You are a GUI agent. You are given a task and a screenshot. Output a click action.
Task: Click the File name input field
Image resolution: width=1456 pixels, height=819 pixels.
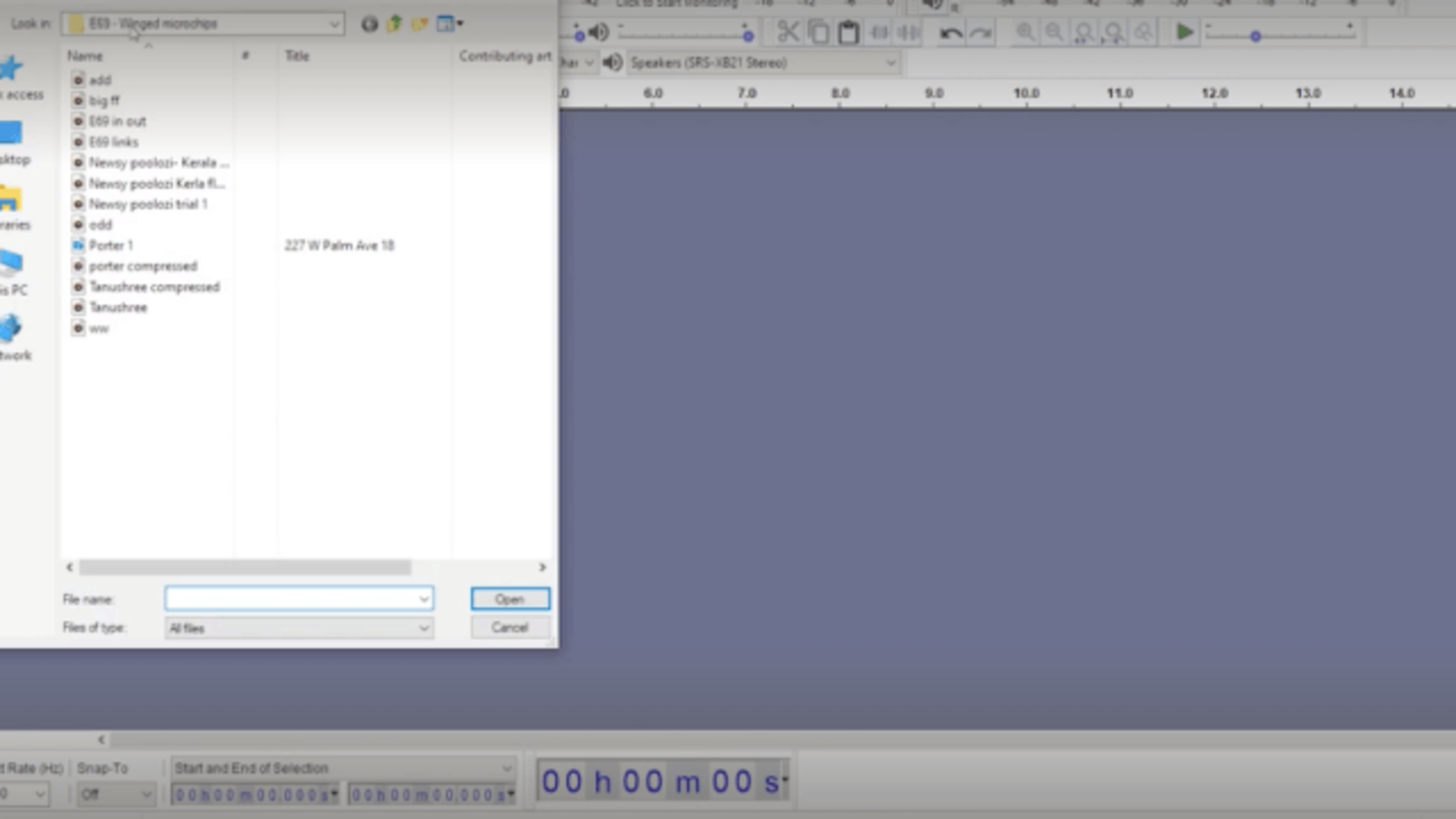coord(291,599)
